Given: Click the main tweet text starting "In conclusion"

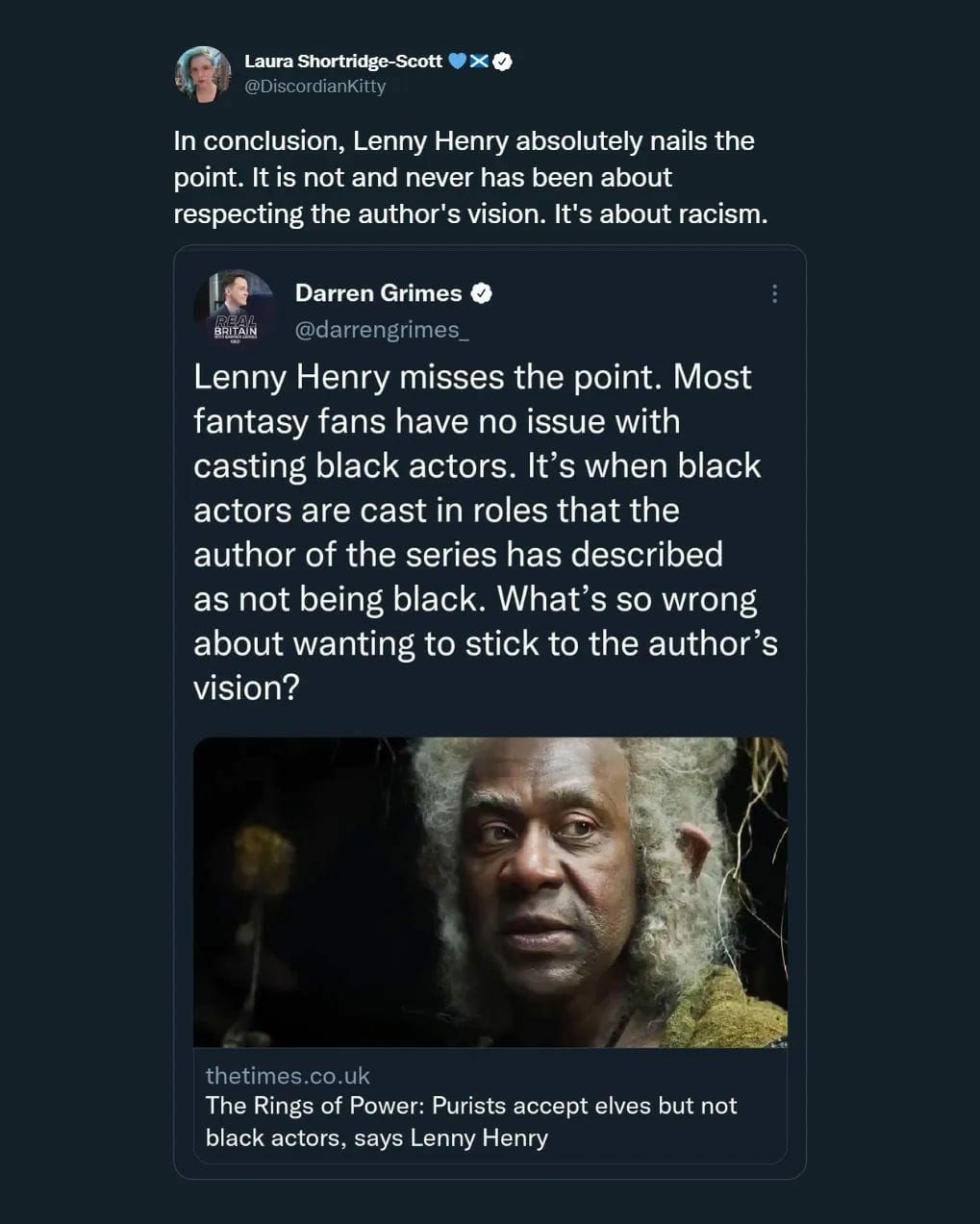Looking at the screenshot, I should [x=464, y=141].
